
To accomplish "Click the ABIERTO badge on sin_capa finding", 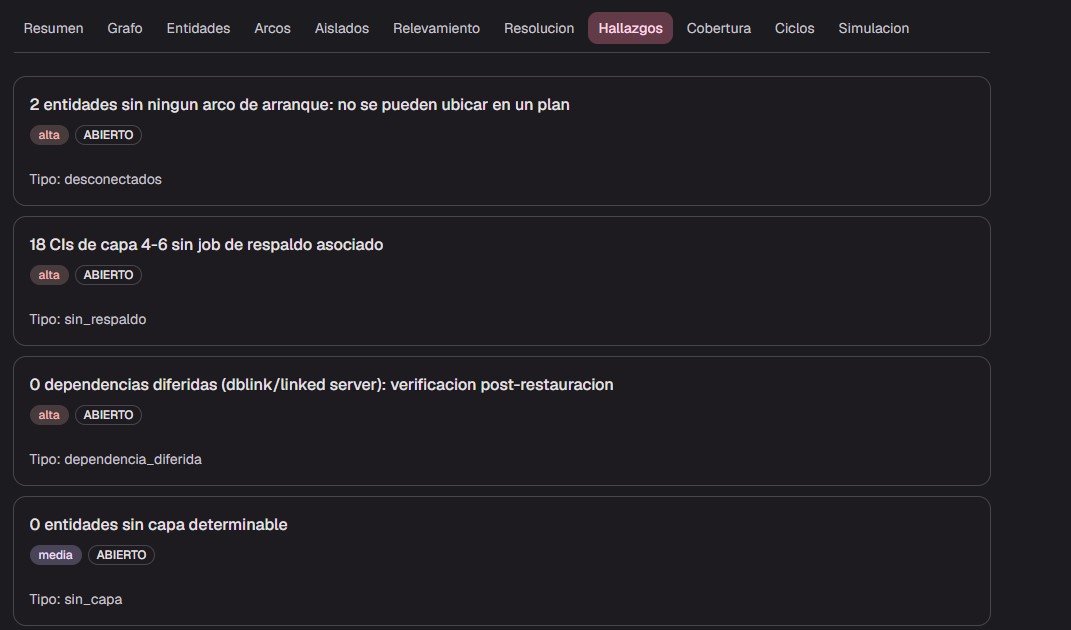I will tap(121, 556).
